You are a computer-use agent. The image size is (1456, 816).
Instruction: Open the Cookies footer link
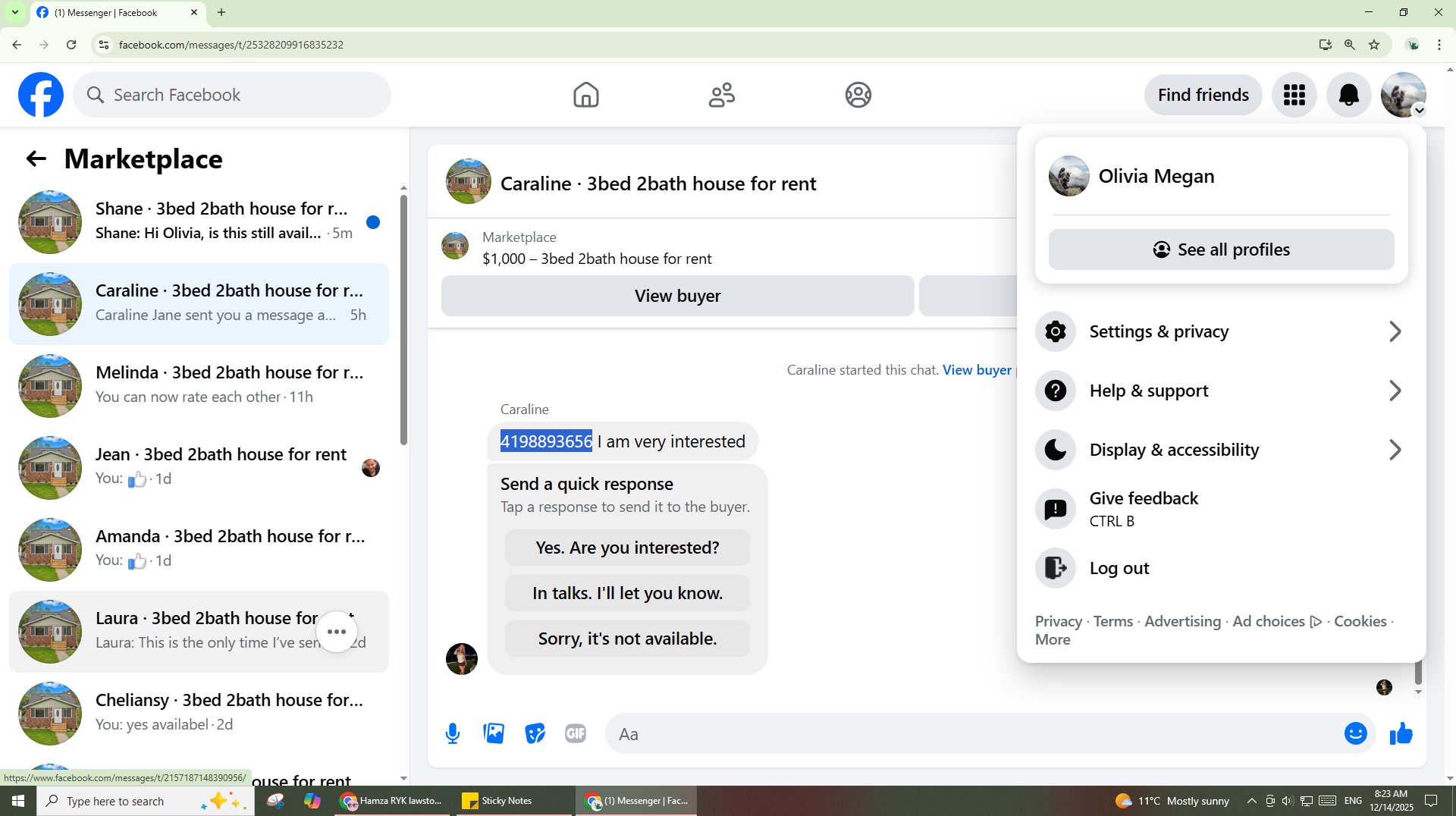(1360, 621)
